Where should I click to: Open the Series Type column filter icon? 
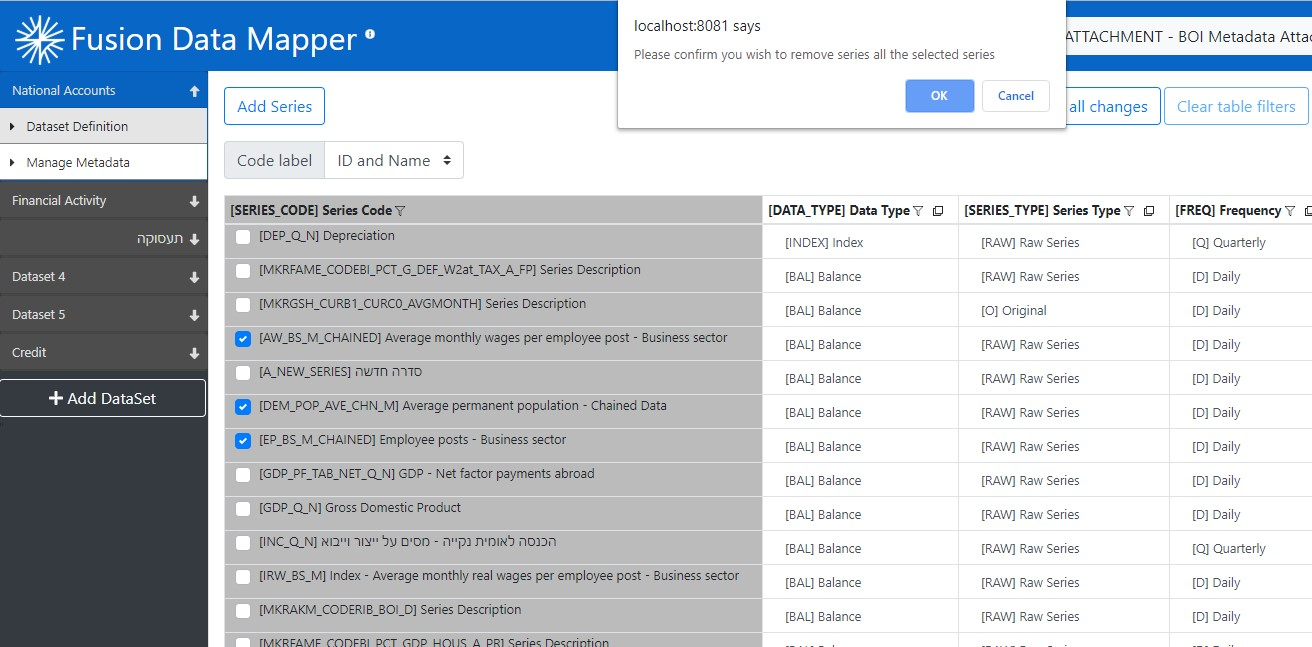coord(1129,211)
